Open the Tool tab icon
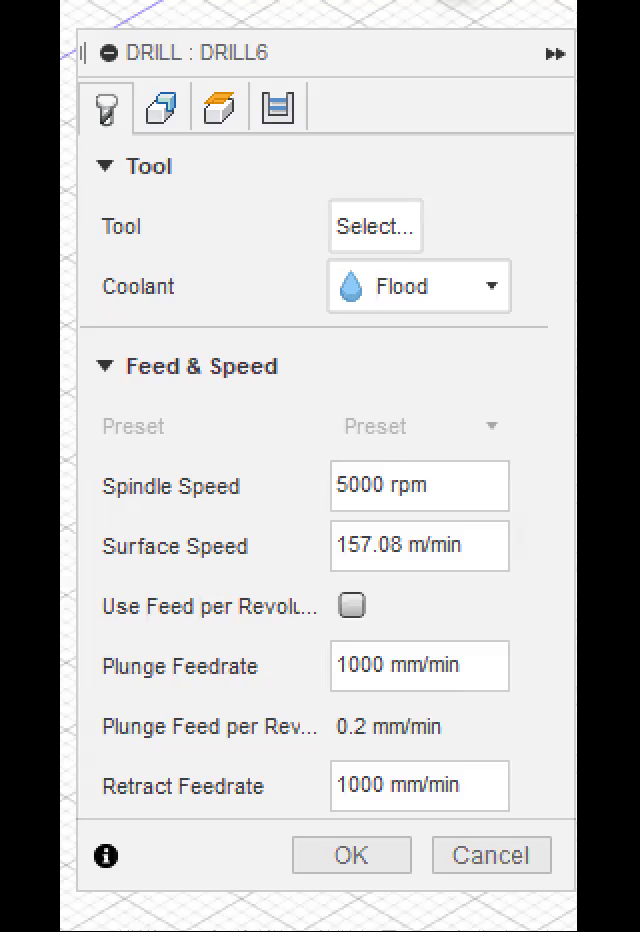The image size is (640, 932). click(106, 108)
